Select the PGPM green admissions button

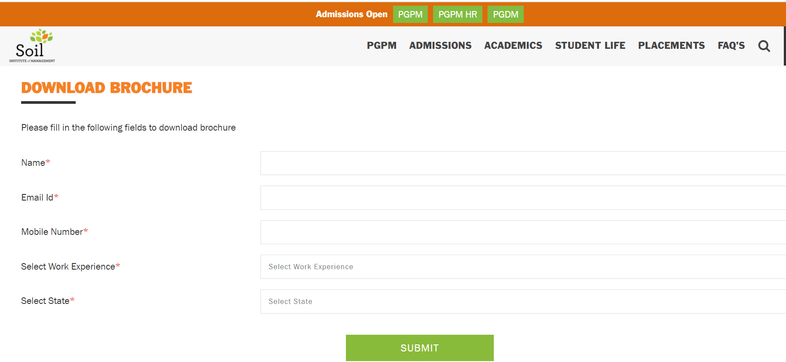[410, 15]
